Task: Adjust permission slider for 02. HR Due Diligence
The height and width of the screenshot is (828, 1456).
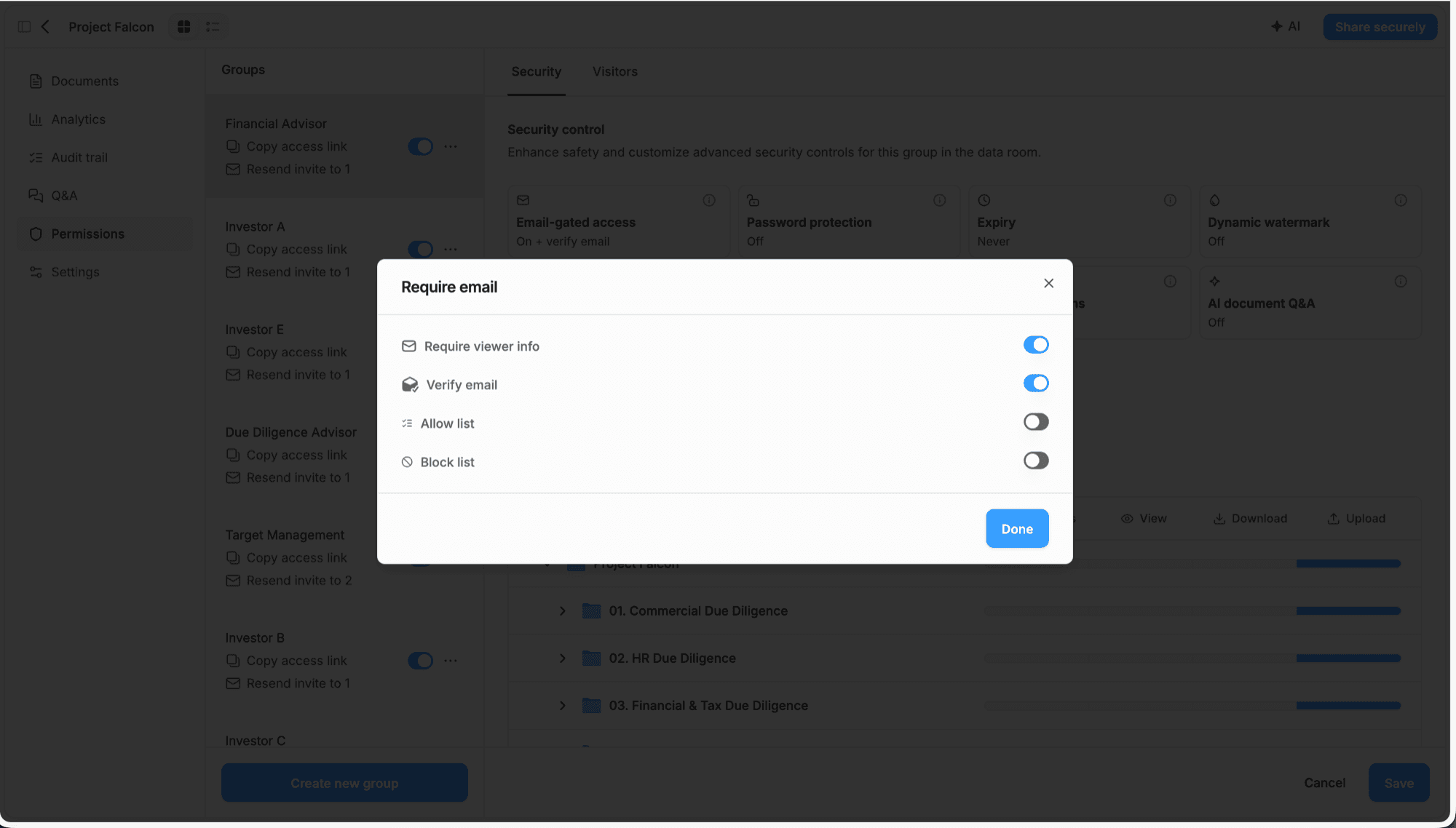Action: (x=1192, y=658)
